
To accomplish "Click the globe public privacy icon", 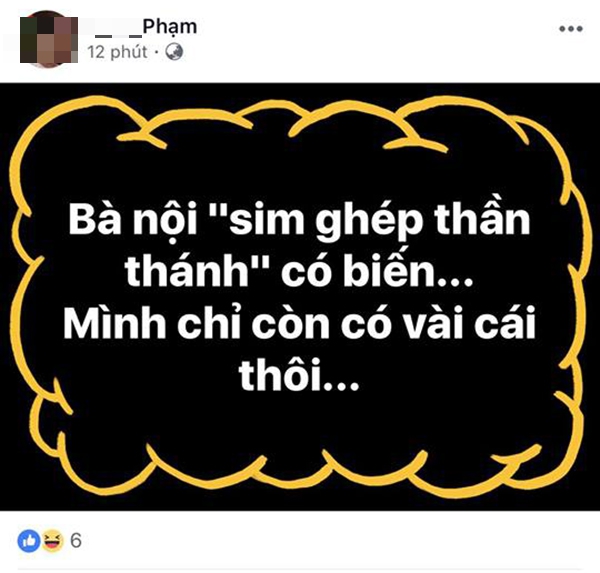I will click(174, 51).
